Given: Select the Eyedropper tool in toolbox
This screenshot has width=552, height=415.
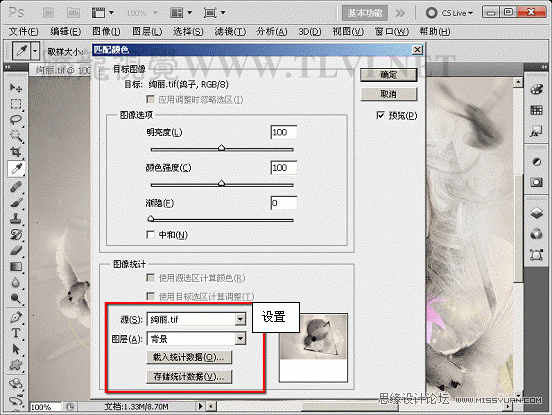Looking at the screenshot, I should (16, 169).
